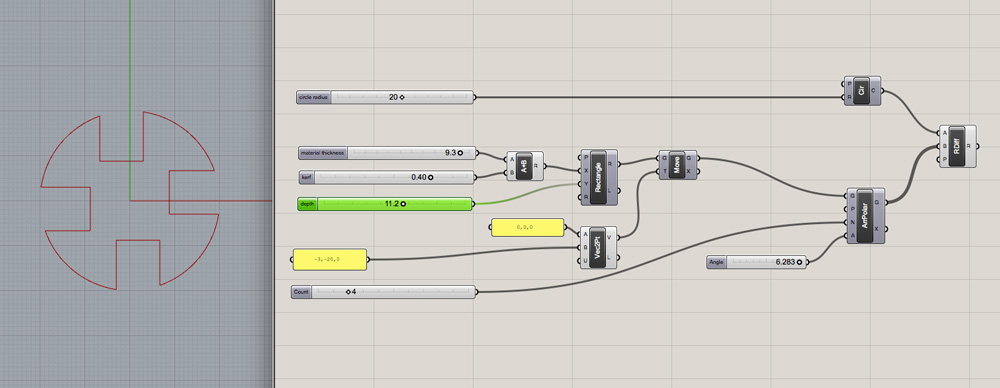Select the 'Count' slider label
This screenshot has height=388, width=1000.
pyautogui.click(x=302, y=292)
